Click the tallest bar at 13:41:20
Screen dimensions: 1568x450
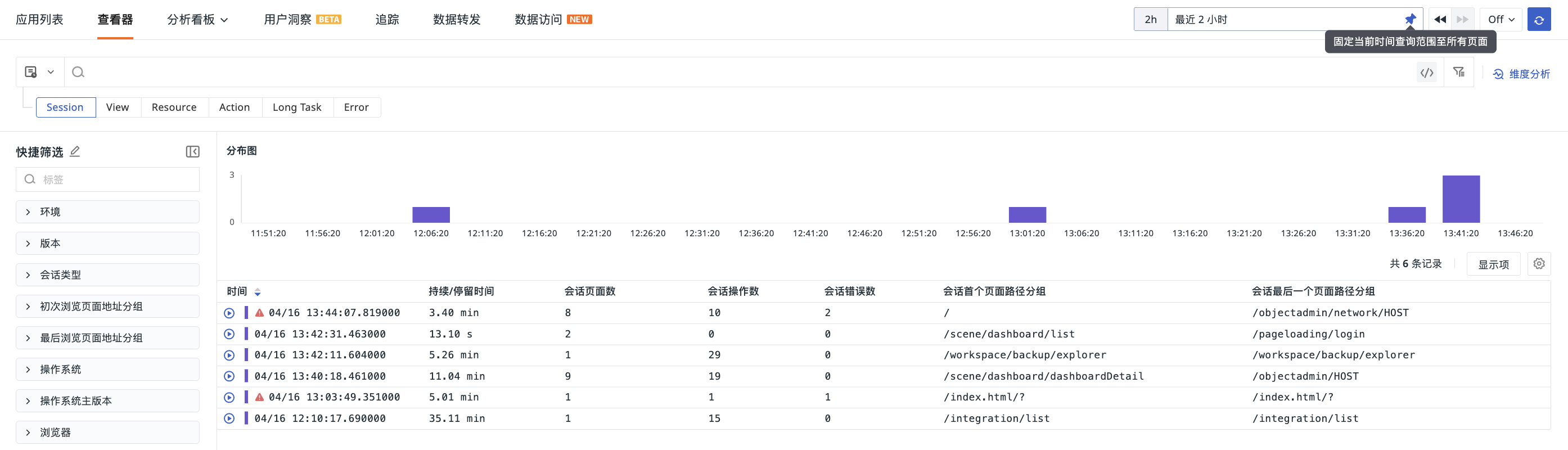[x=1460, y=199]
